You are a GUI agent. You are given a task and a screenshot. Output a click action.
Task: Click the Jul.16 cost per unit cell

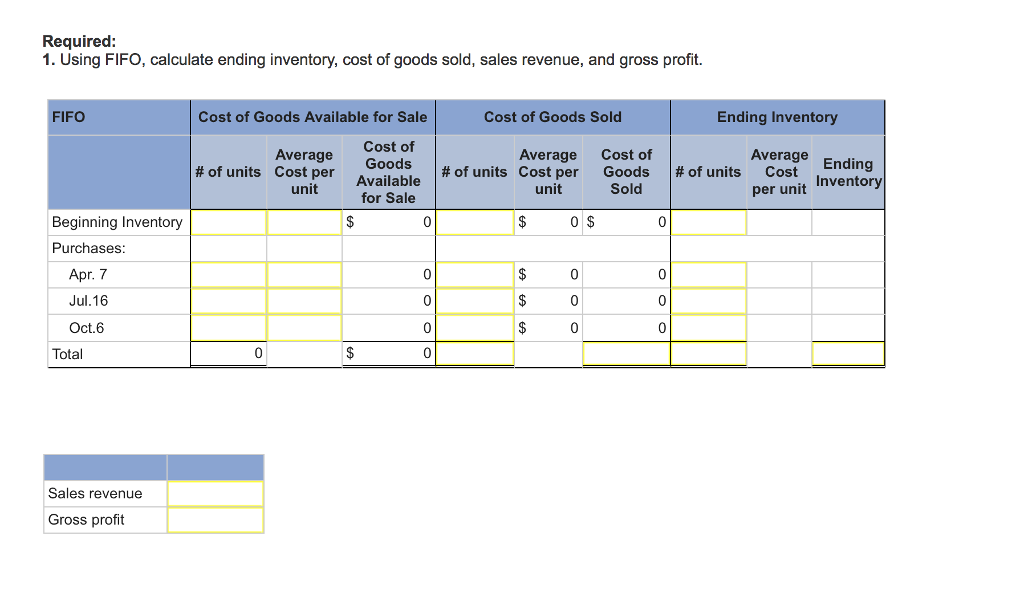[x=305, y=300]
